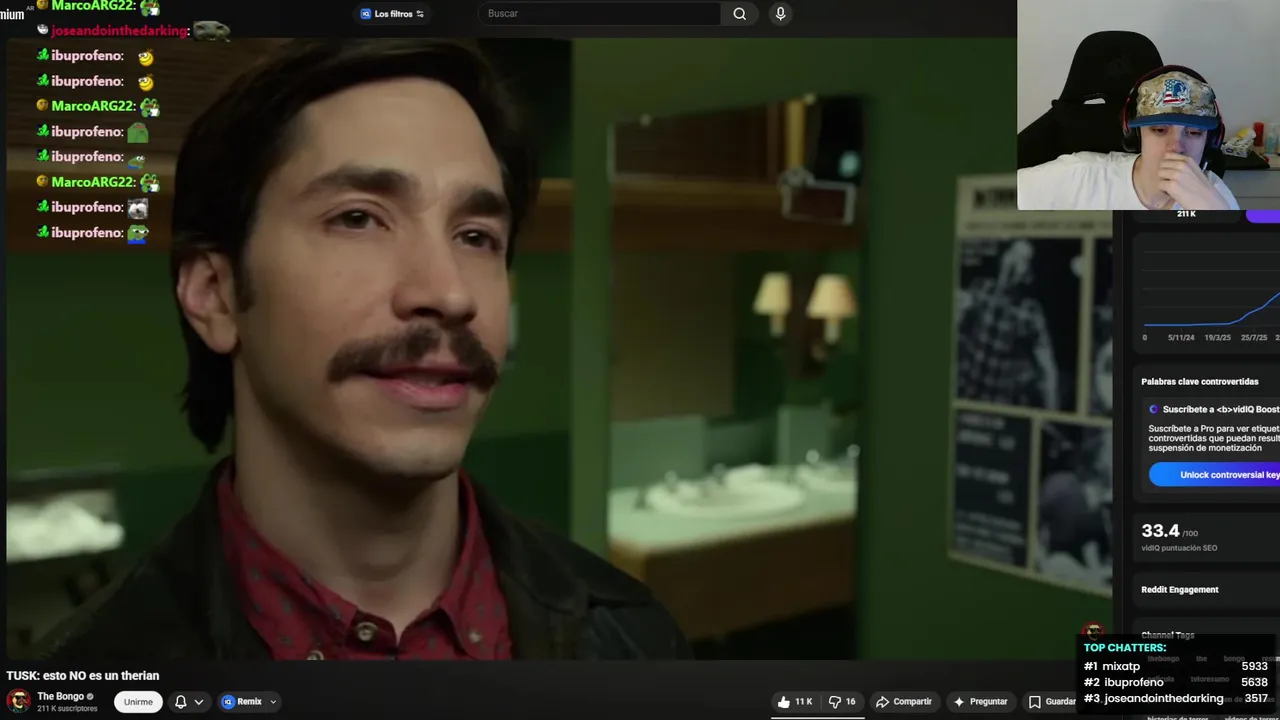Click the 33.4 vidIQ SEO score
This screenshot has height=720, width=1280.
[1160, 531]
